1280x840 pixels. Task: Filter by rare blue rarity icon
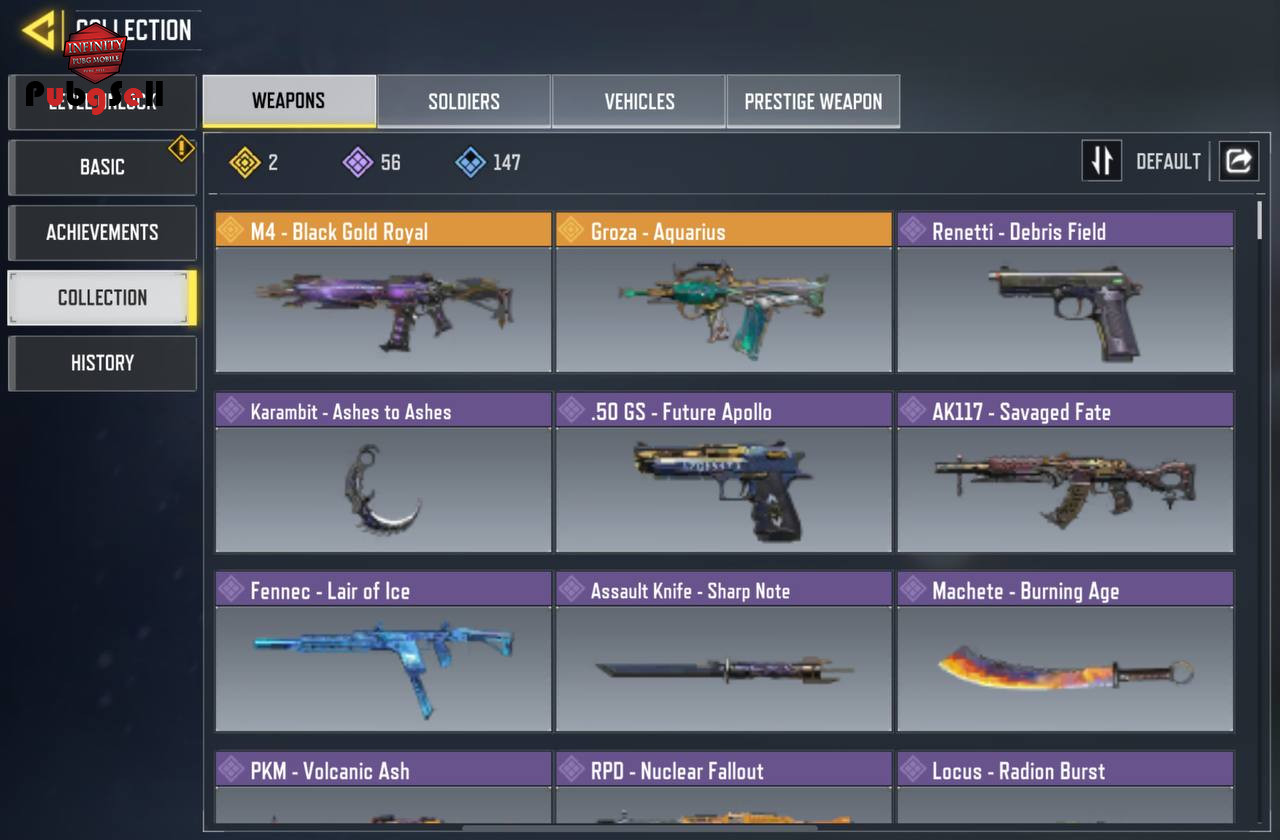[471, 162]
